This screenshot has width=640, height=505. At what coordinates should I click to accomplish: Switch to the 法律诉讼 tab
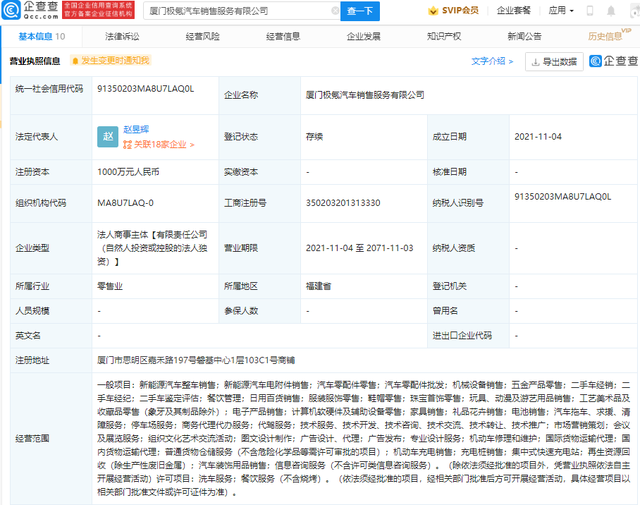(x=122, y=36)
